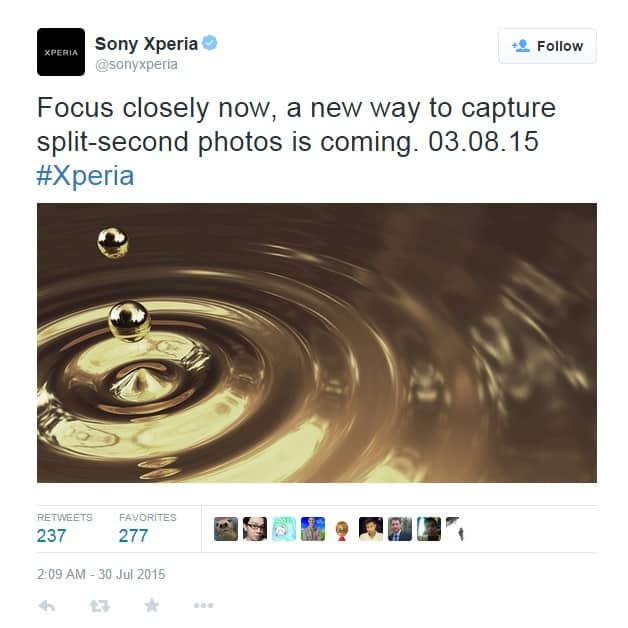
Task: Retweet using the retweet icon
Action: coord(99,606)
